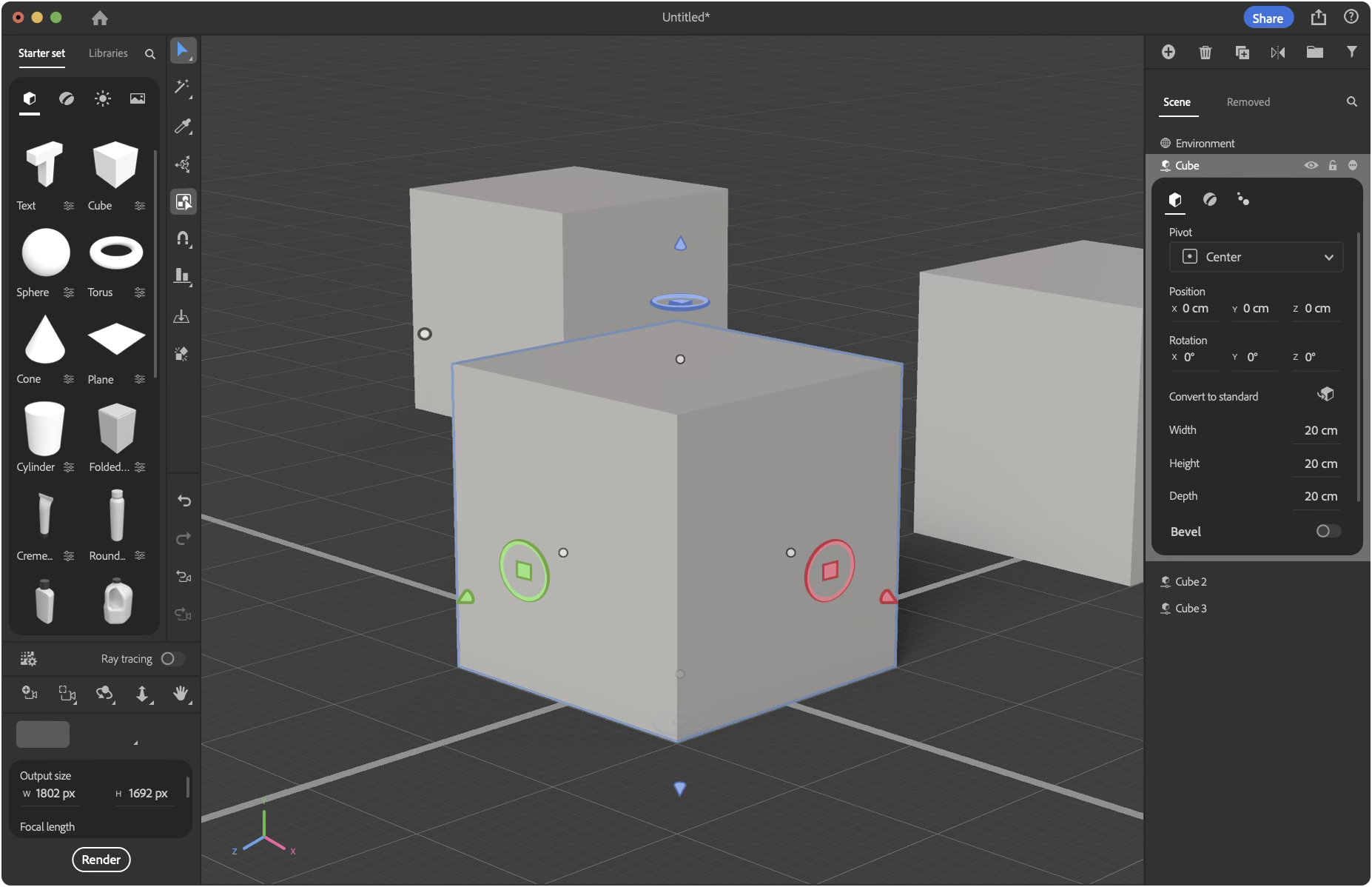Switch to the Removed tab
The height and width of the screenshot is (887, 1372).
(1248, 102)
